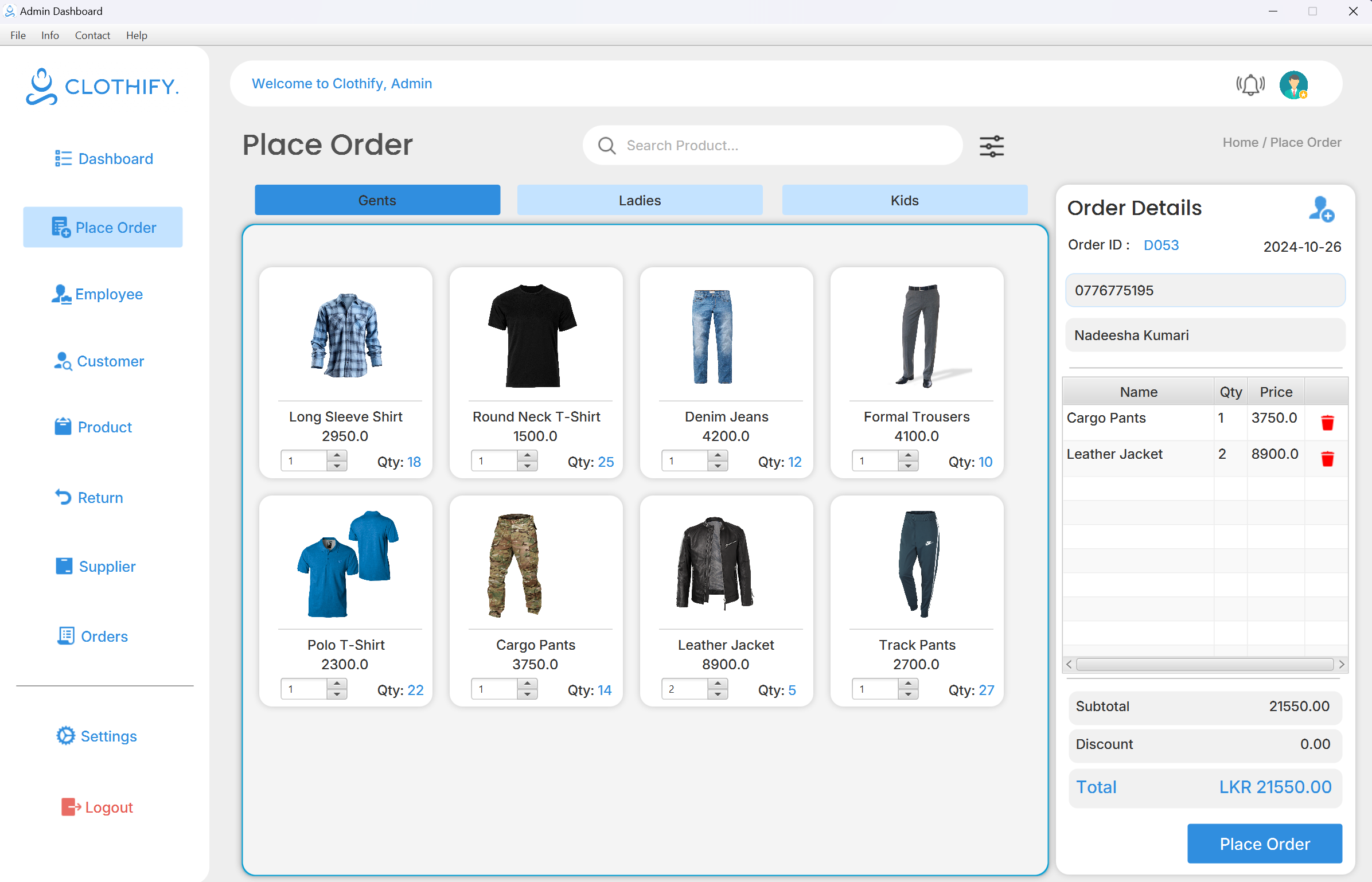This screenshot has height=882, width=1372.
Task: Click the add customer icon in Order Details
Action: [x=1321, y=209]
